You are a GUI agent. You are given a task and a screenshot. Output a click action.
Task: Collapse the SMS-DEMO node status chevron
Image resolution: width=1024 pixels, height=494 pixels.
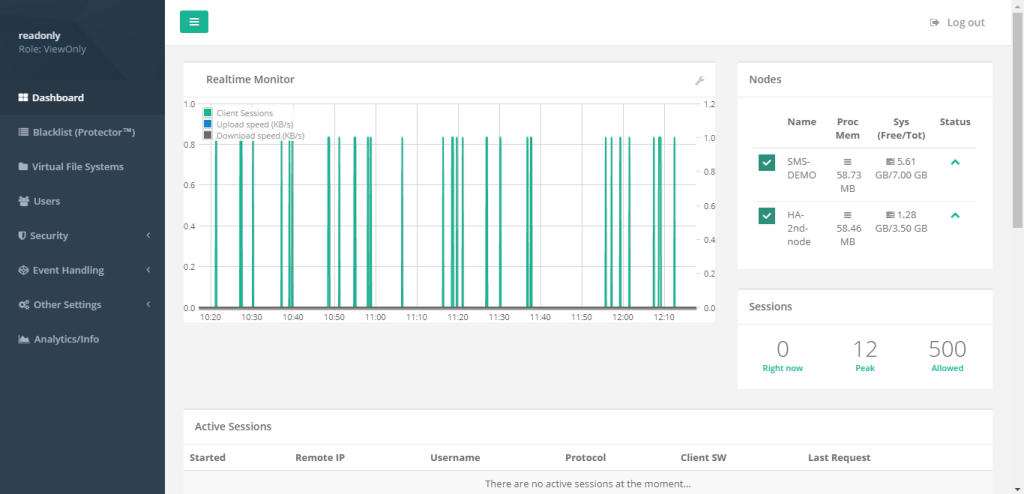tap(955, 162)
